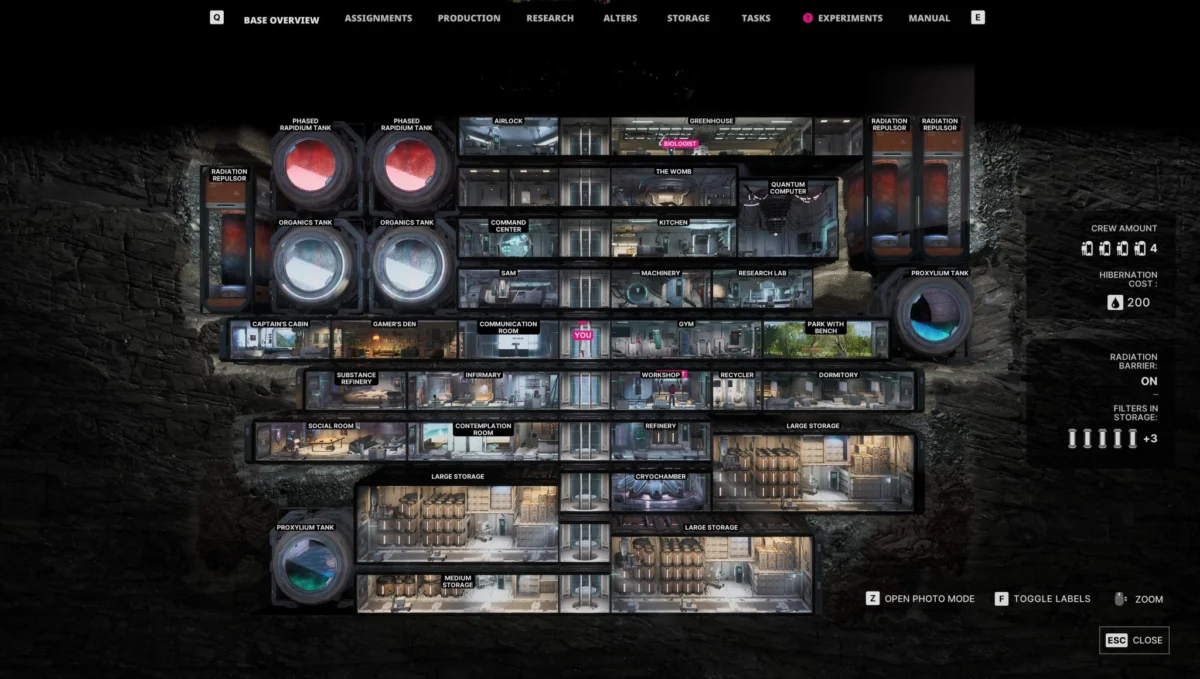Go to the Storage tab

pyautogui.click(x=689, y=18)
